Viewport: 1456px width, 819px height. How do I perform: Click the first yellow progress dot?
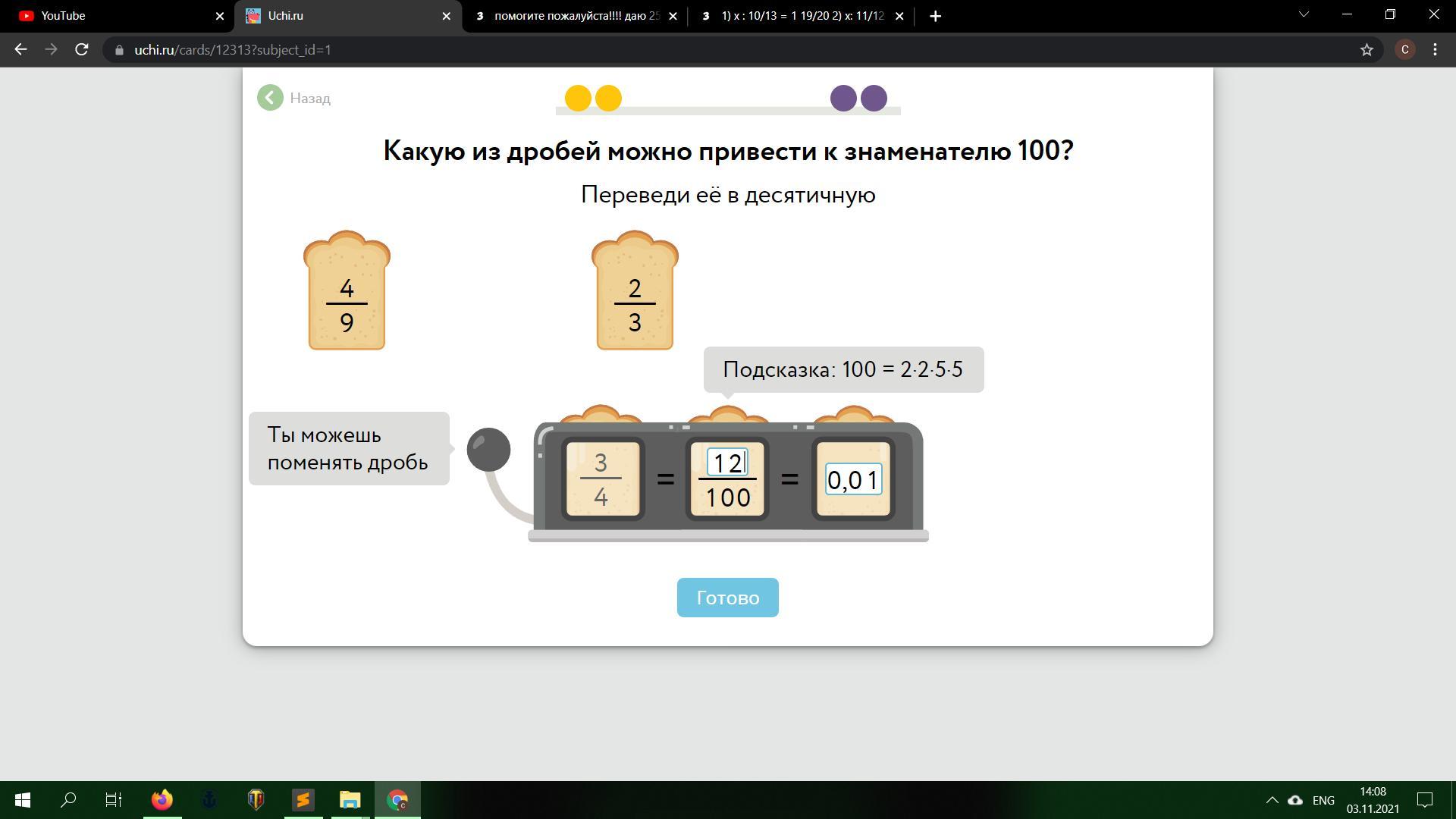tap(578, 98)
